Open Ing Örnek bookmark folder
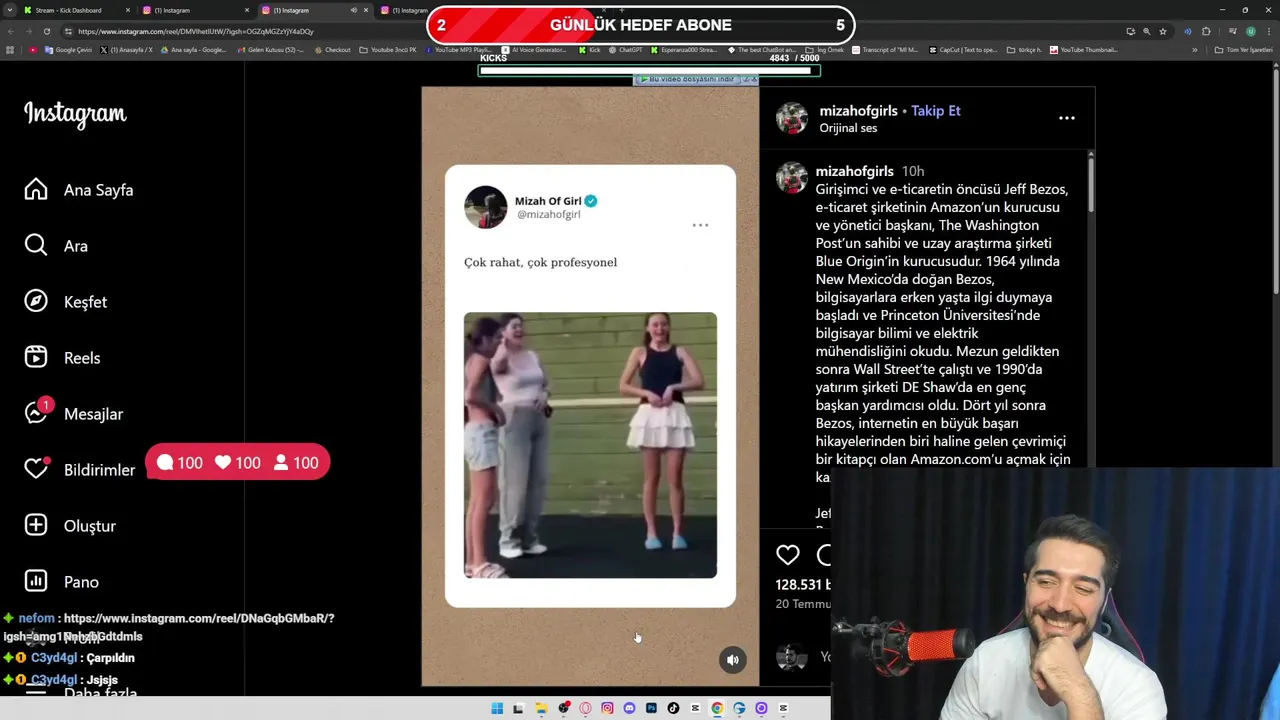Screen dimensions: 1280x720 click(x=825, y=50)
